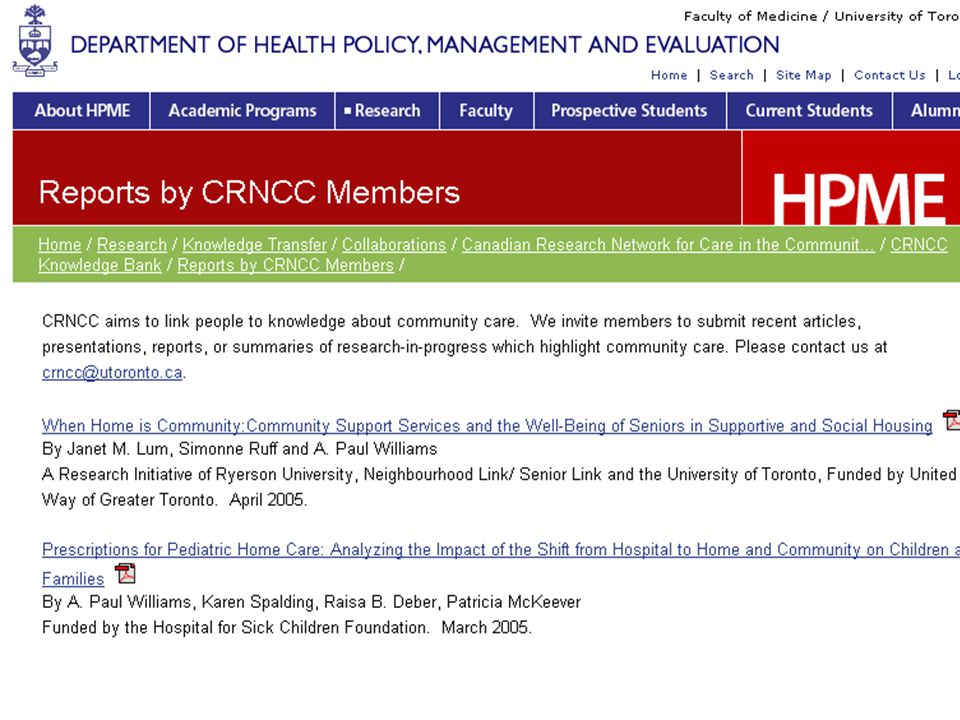Click the Faculty of Medicine header text
The height and width of the screenshot is (720, 960).
[821, 17]
